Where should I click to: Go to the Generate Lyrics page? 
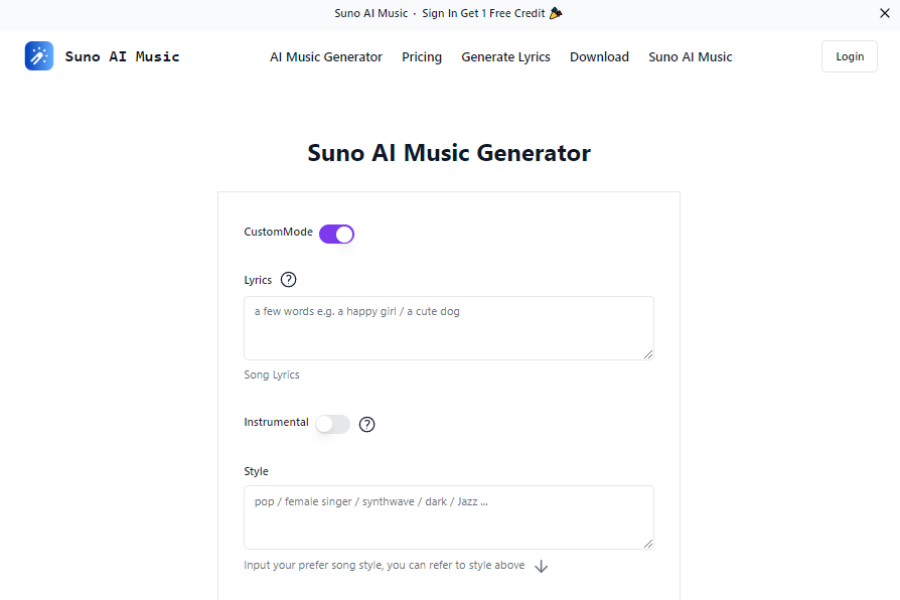pyautogui.click(x=505, y=57)
